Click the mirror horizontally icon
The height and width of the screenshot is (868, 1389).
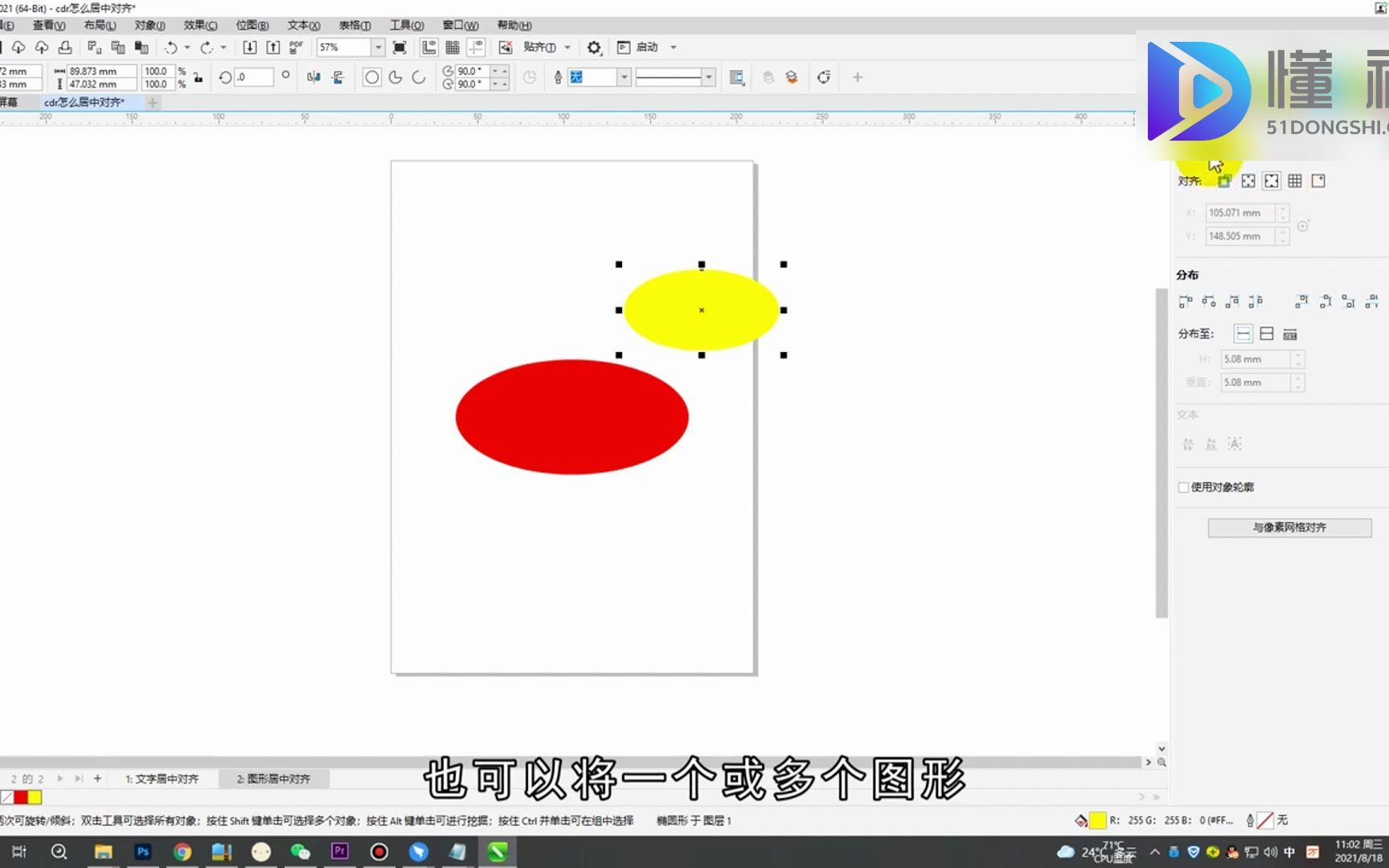[313, 77]
